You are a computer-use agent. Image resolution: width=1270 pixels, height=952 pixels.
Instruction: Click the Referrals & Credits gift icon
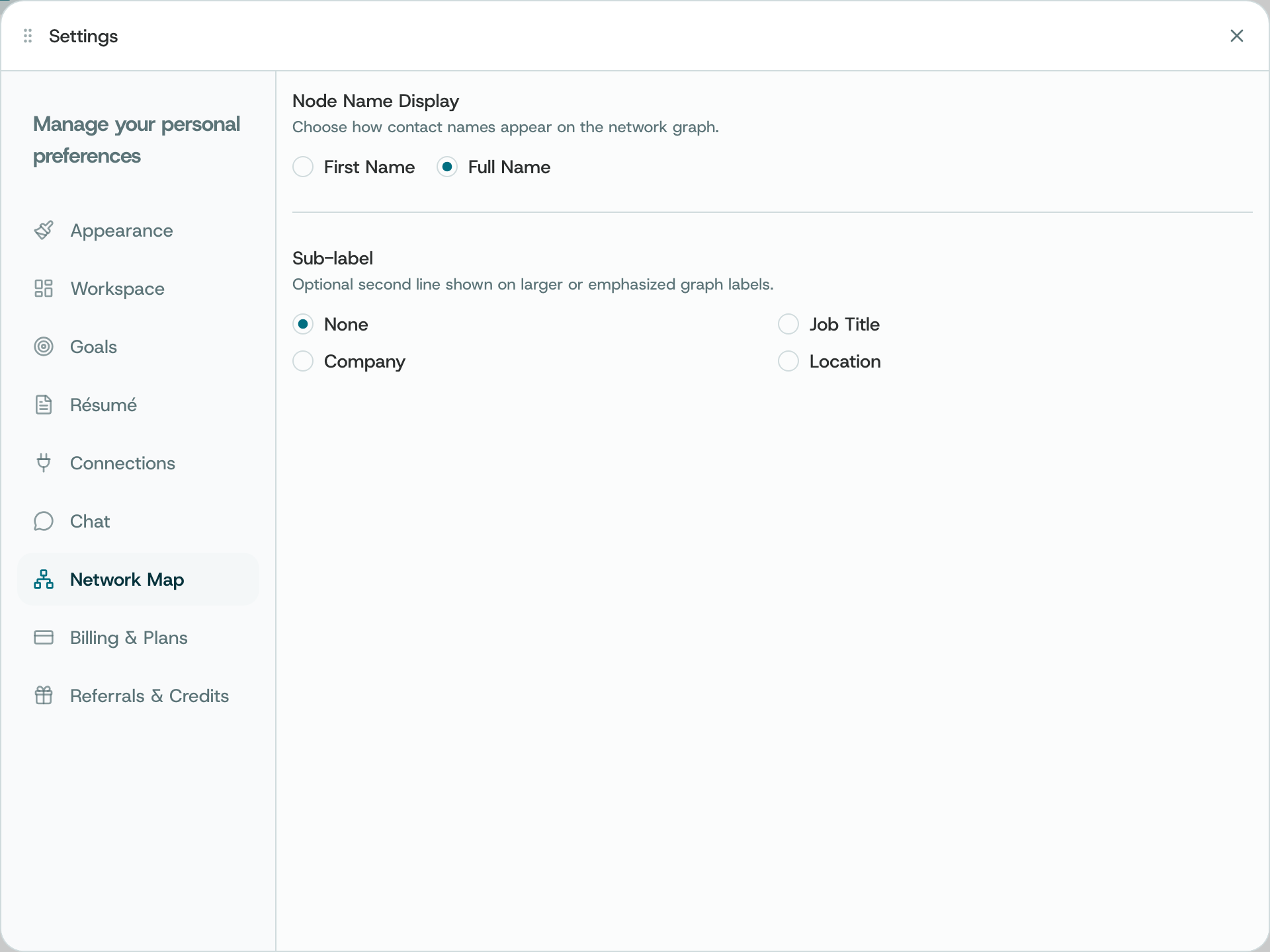[44, 696]
